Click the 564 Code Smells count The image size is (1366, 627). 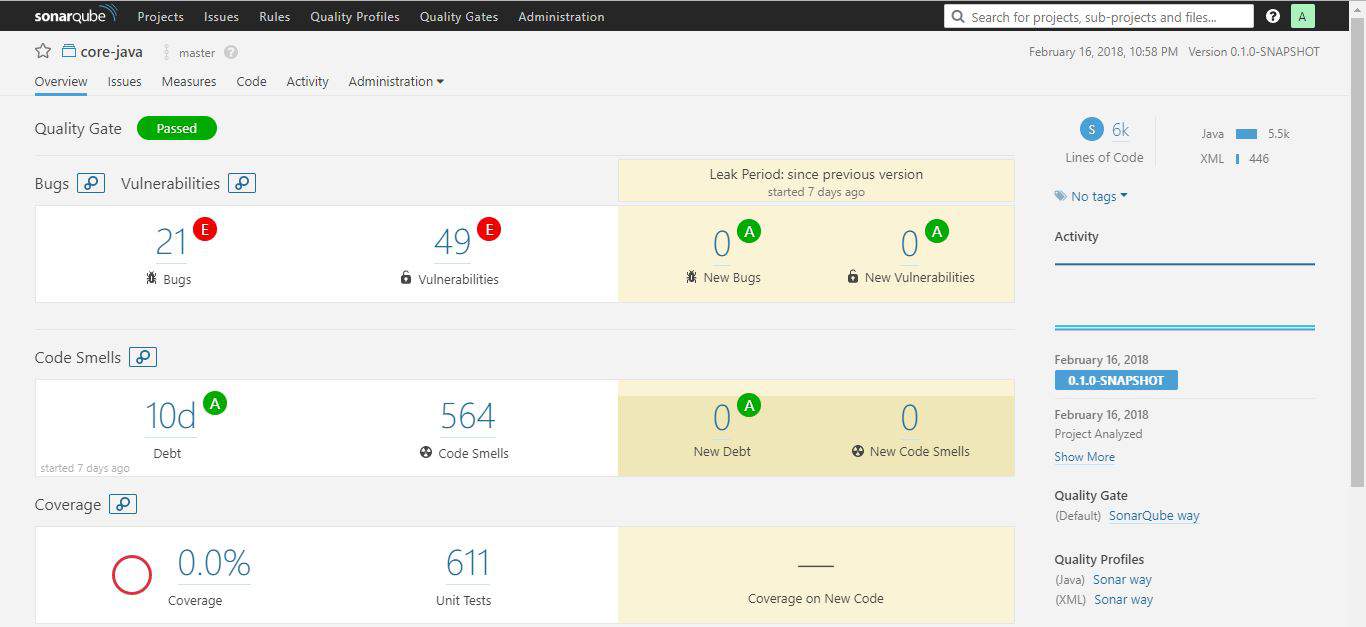[467, 416]
